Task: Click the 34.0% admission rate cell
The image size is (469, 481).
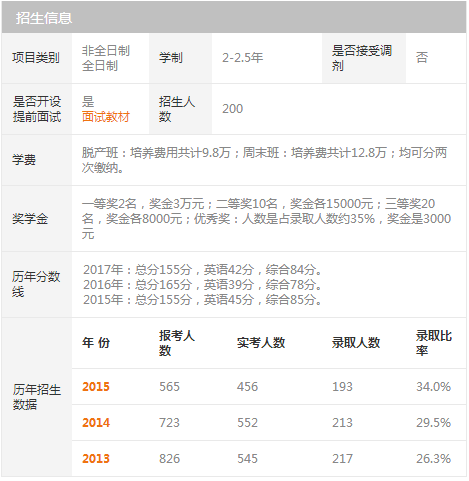Action: [433, 387]
